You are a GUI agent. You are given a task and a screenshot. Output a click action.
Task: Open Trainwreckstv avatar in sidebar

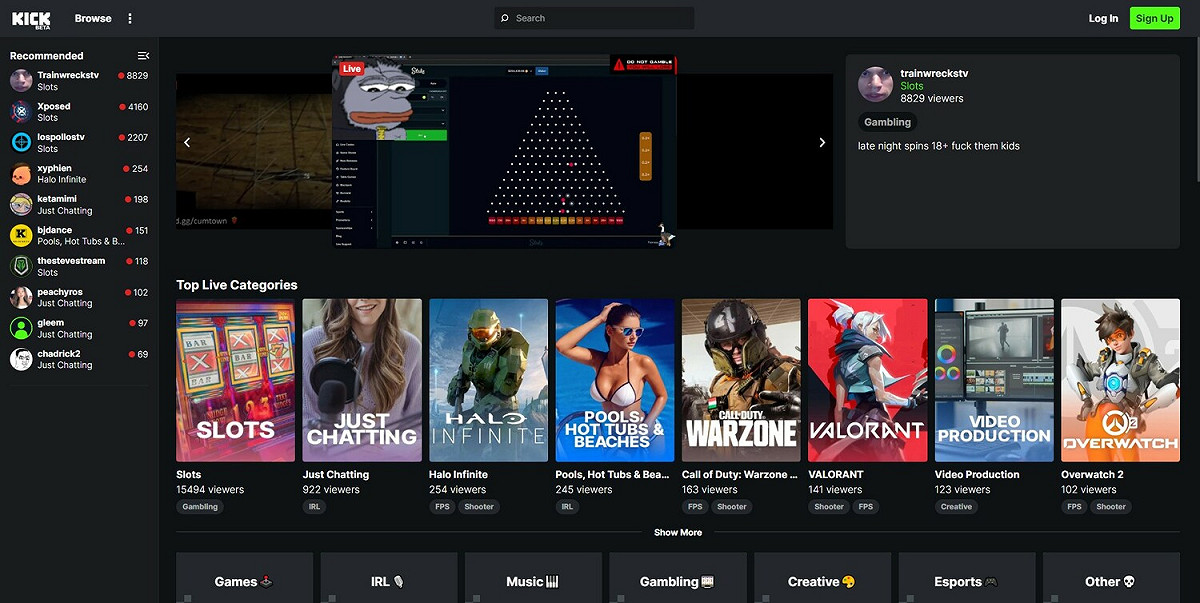point(21,81)
